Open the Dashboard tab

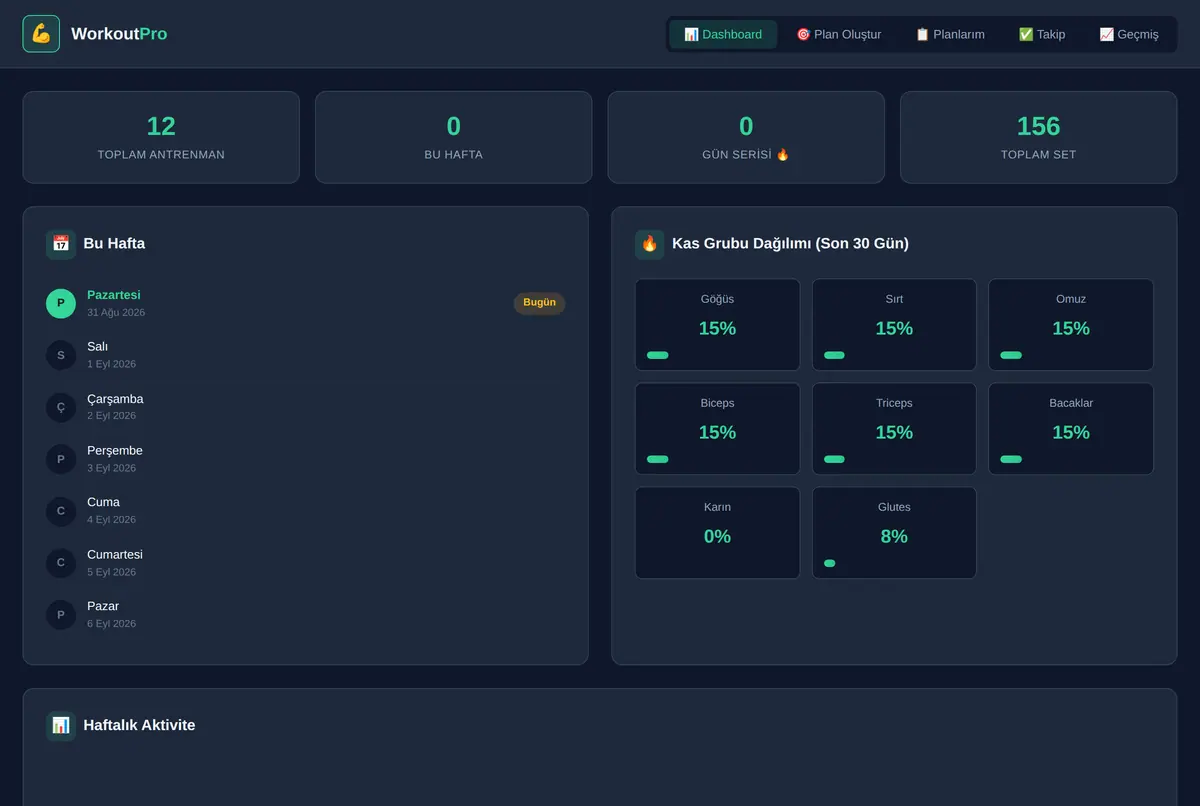pyautogui.click(x=723, y=34)
